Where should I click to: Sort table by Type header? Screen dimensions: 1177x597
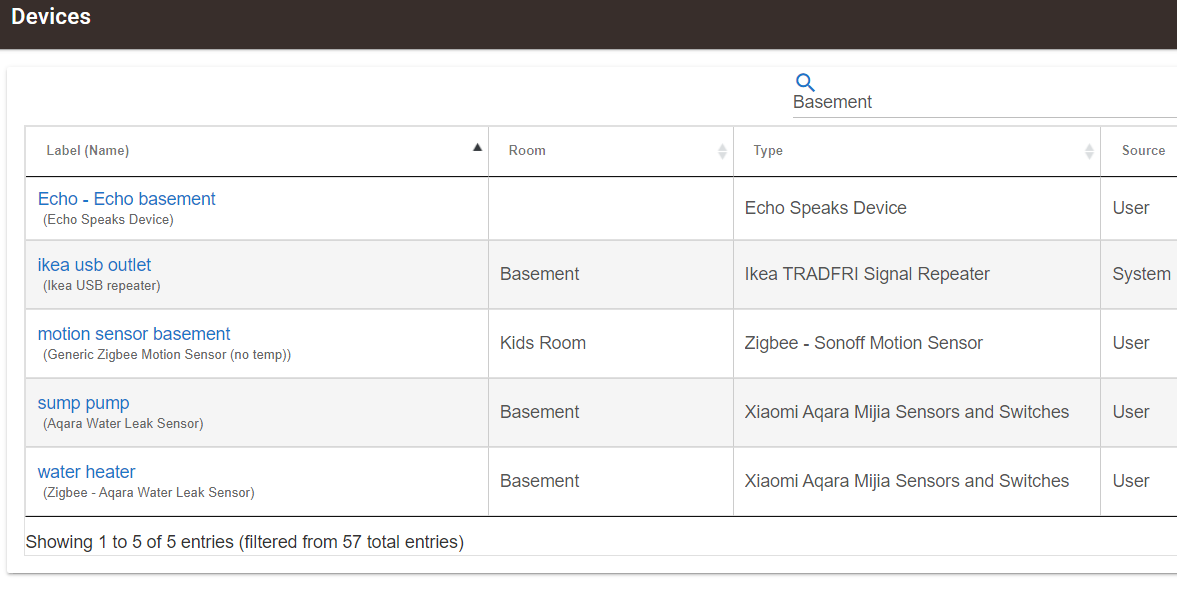(x=768, y=150)
